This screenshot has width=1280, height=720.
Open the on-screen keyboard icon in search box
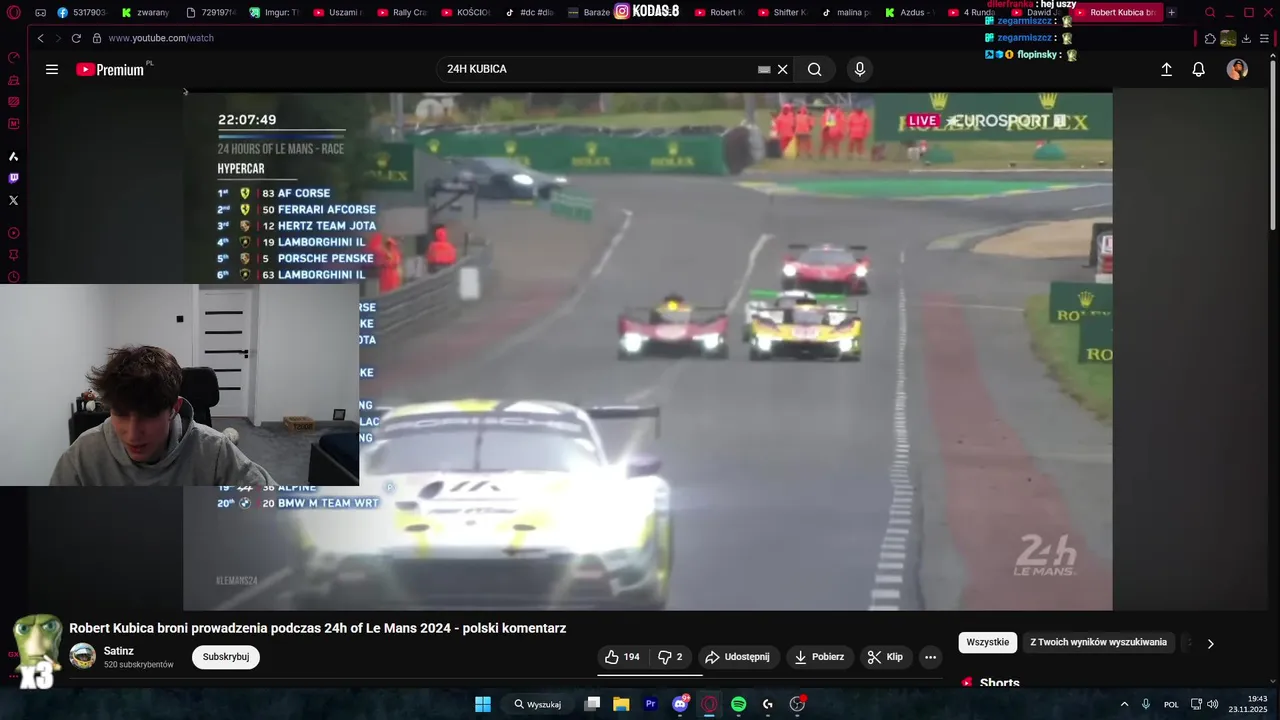tap(764, 69)
